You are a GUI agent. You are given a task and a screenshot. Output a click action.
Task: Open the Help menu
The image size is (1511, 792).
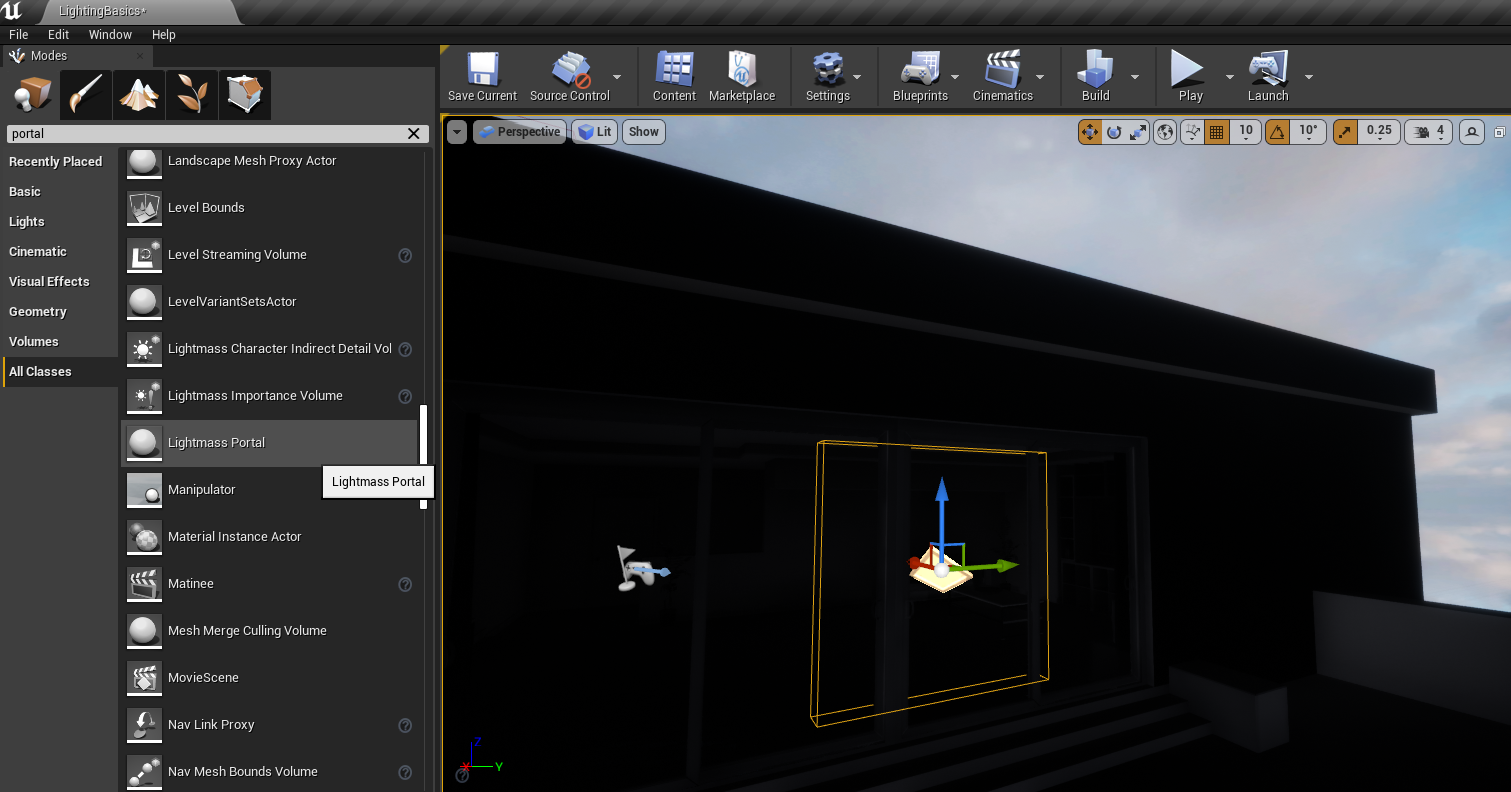point(163,34)
